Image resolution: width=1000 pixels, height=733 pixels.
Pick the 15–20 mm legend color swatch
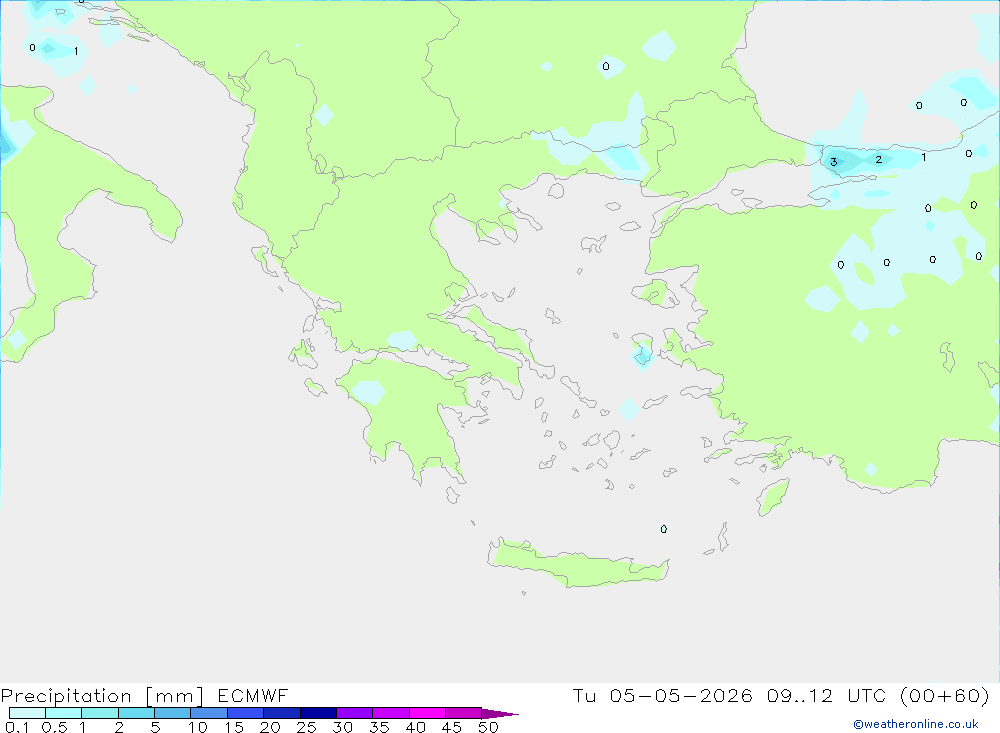point(246,713)
